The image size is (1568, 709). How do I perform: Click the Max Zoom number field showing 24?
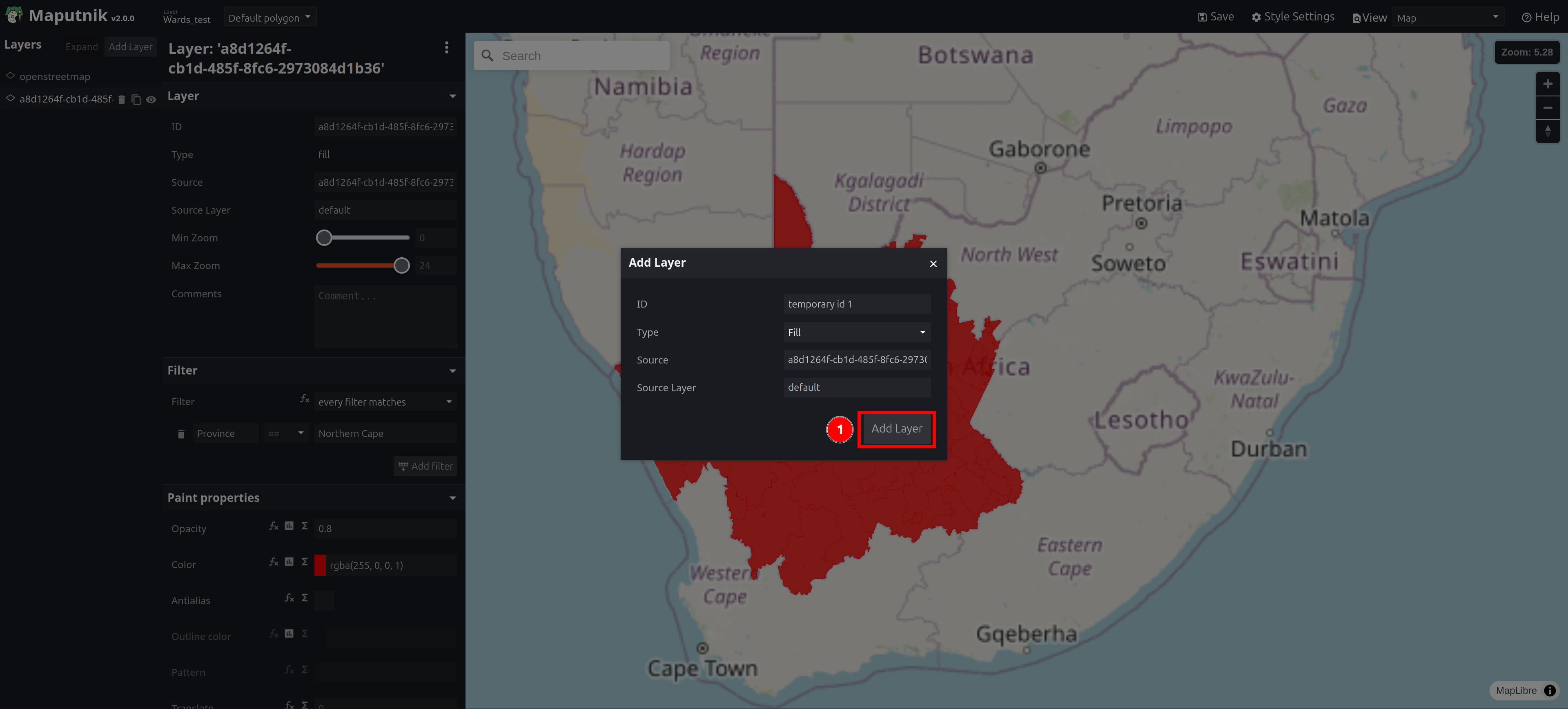435,265
